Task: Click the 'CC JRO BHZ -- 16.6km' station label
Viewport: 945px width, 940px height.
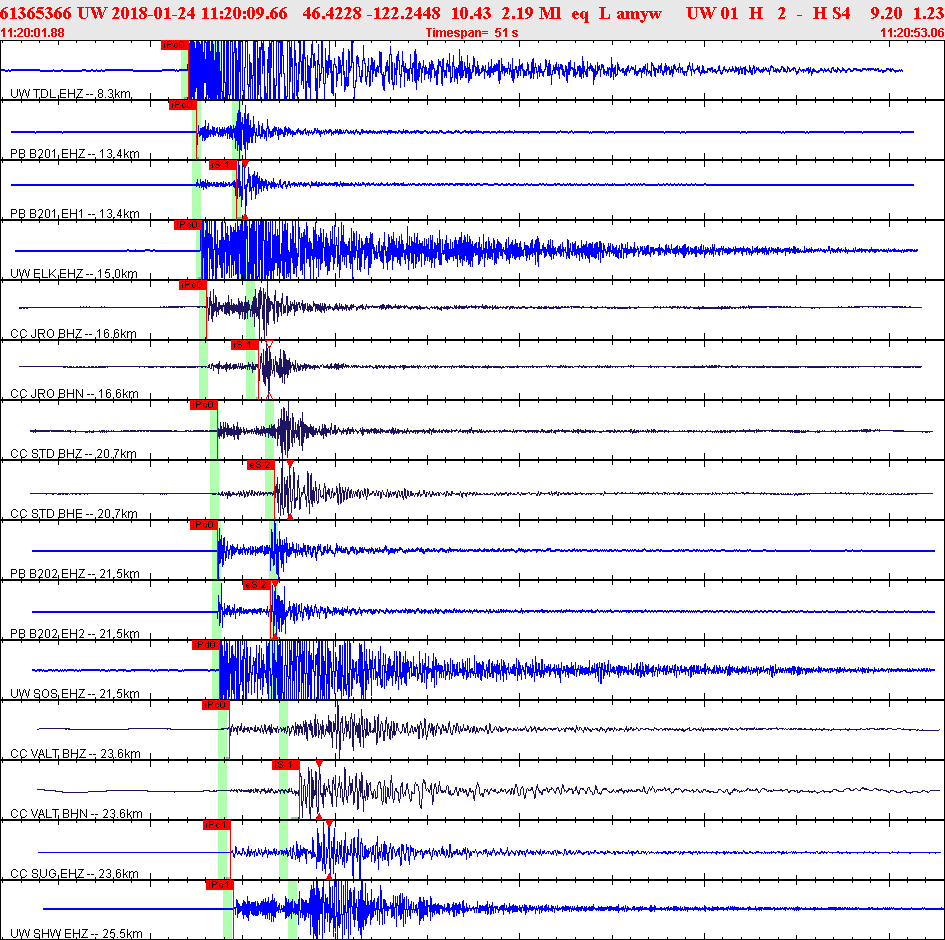Action: coord(74,333)
